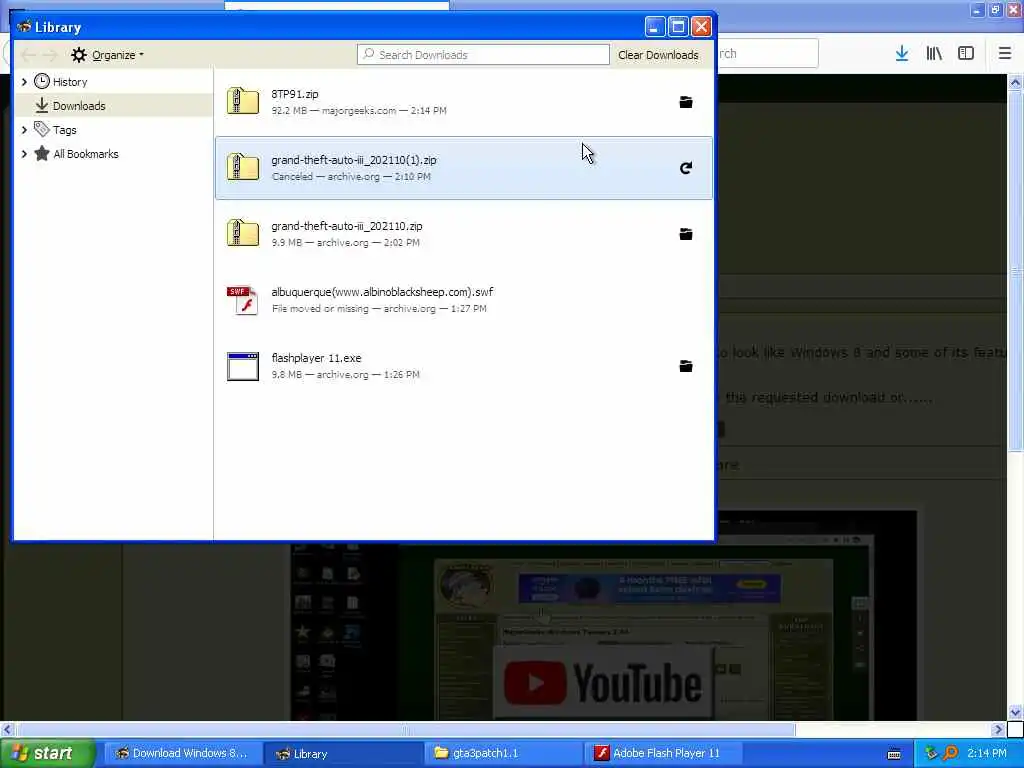Open Firefox downloads panel arrow icon

(902, 54)
